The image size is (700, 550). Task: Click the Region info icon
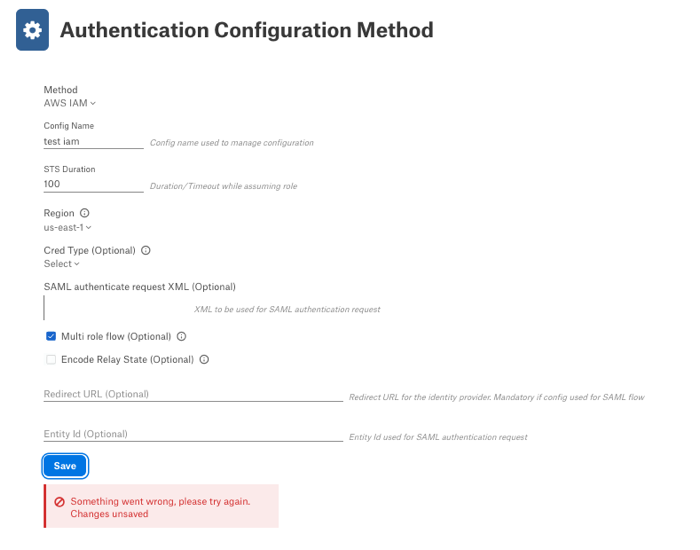point(84,213)
